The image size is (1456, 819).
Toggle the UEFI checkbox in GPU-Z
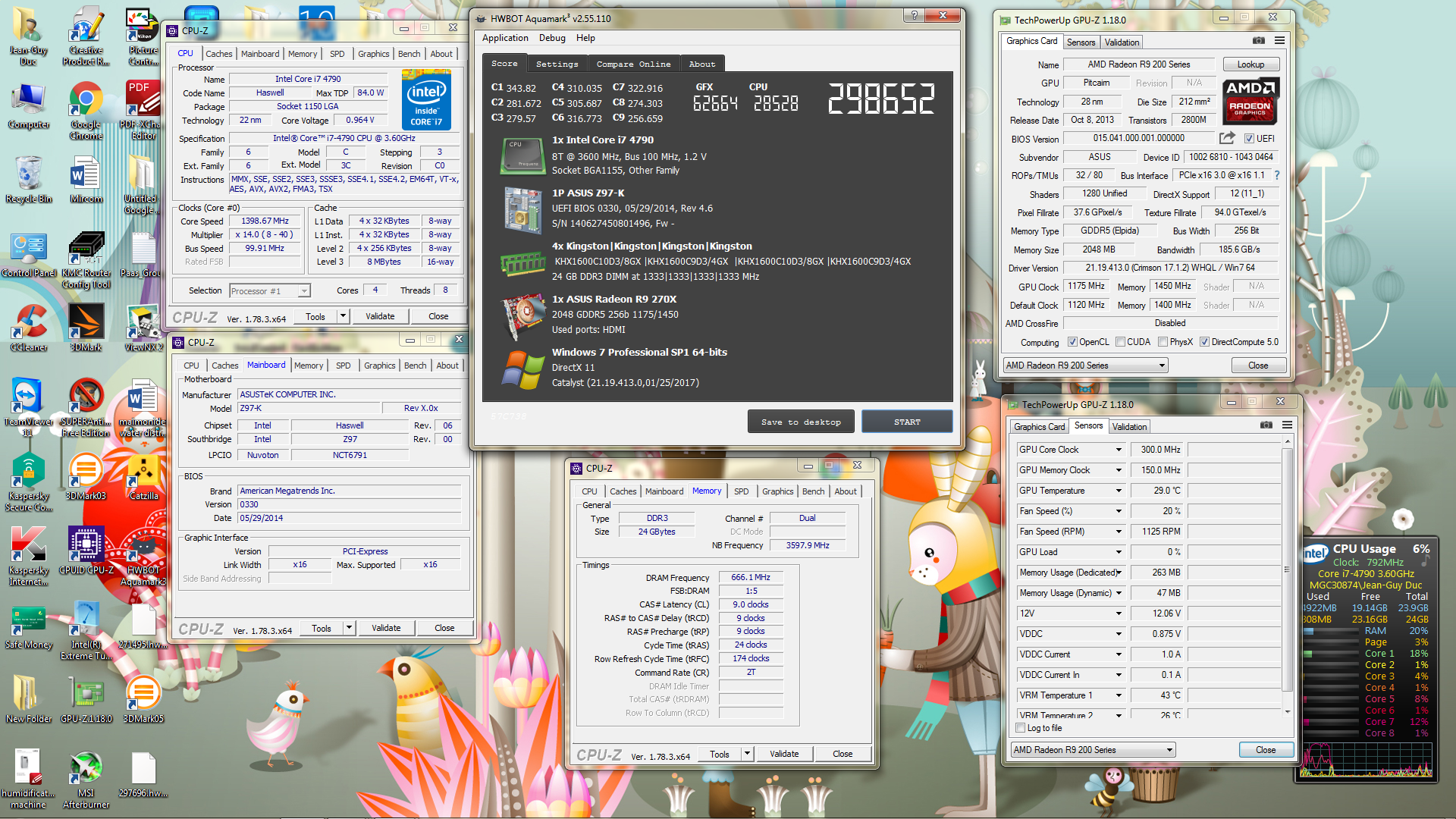coord(1249,139)
